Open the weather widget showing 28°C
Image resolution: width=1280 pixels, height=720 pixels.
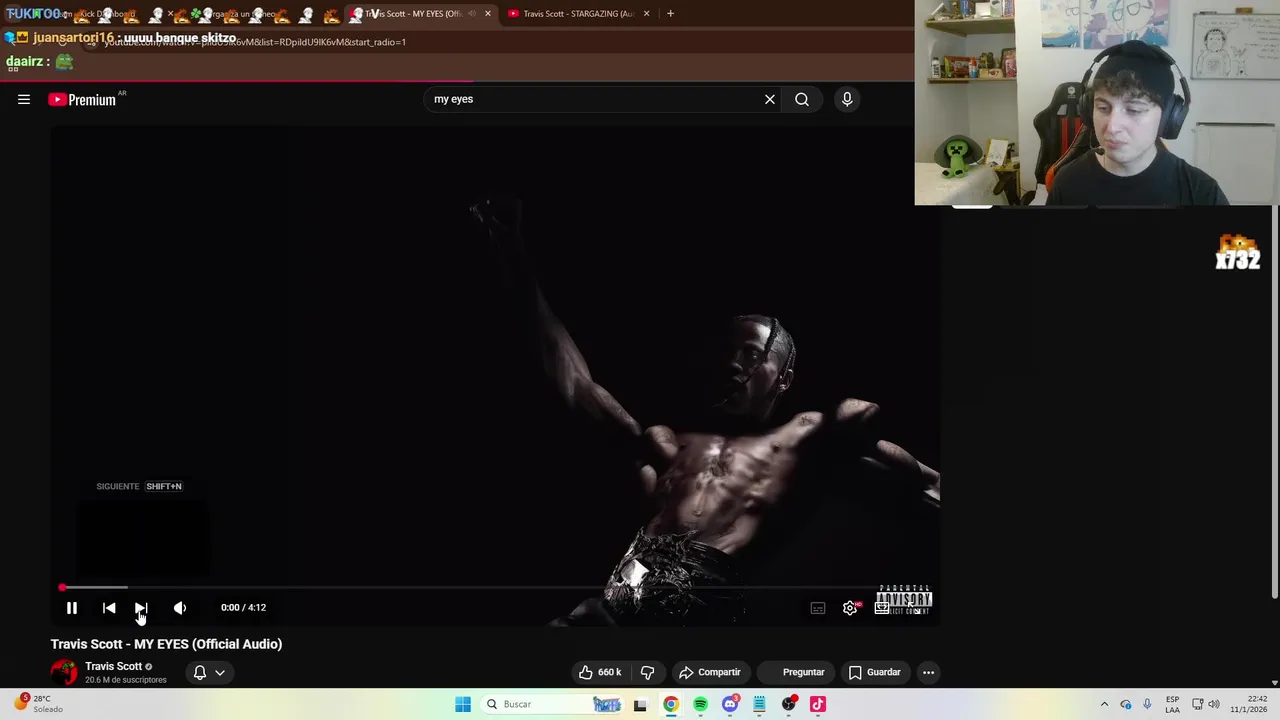(x=40, y=704)
